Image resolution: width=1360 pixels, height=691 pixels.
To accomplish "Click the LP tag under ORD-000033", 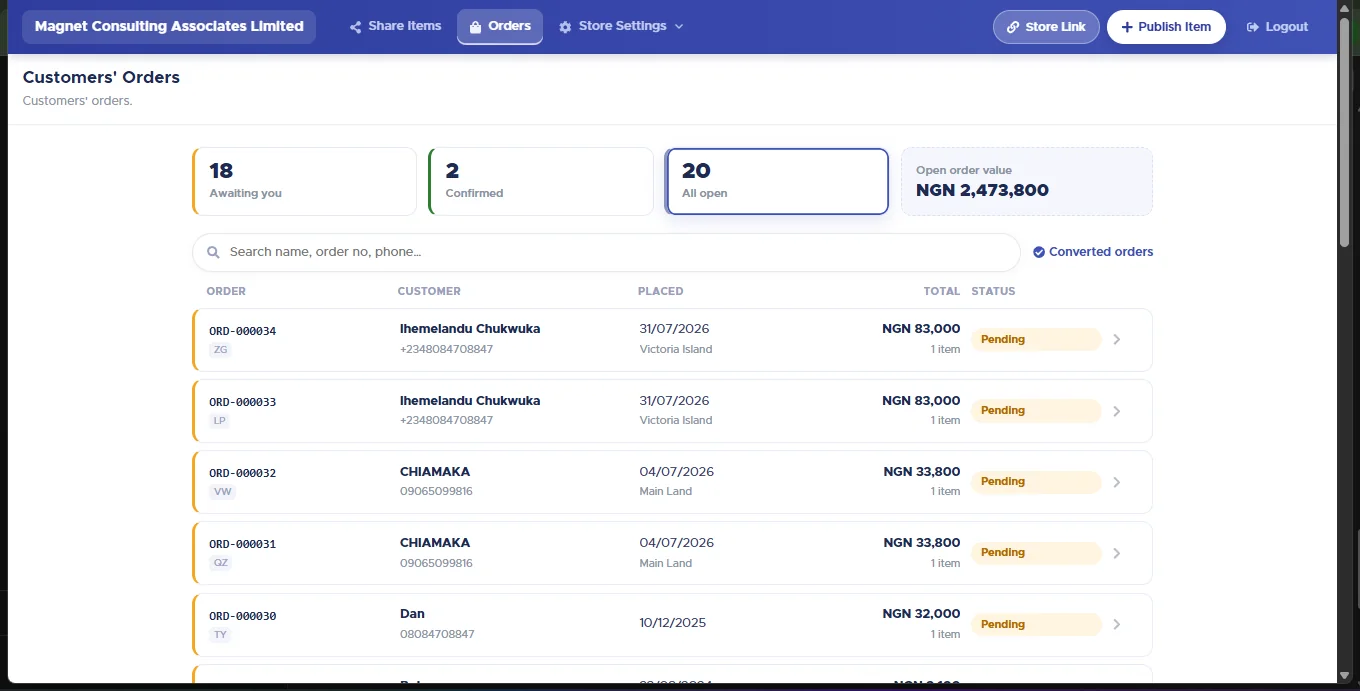I will tap(219, 421).
